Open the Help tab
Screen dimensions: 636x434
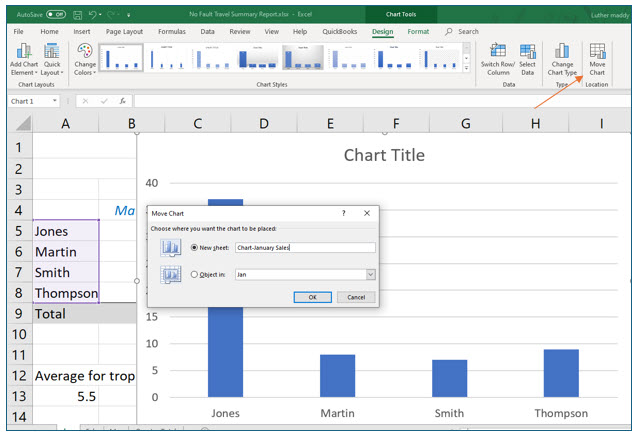300,31
